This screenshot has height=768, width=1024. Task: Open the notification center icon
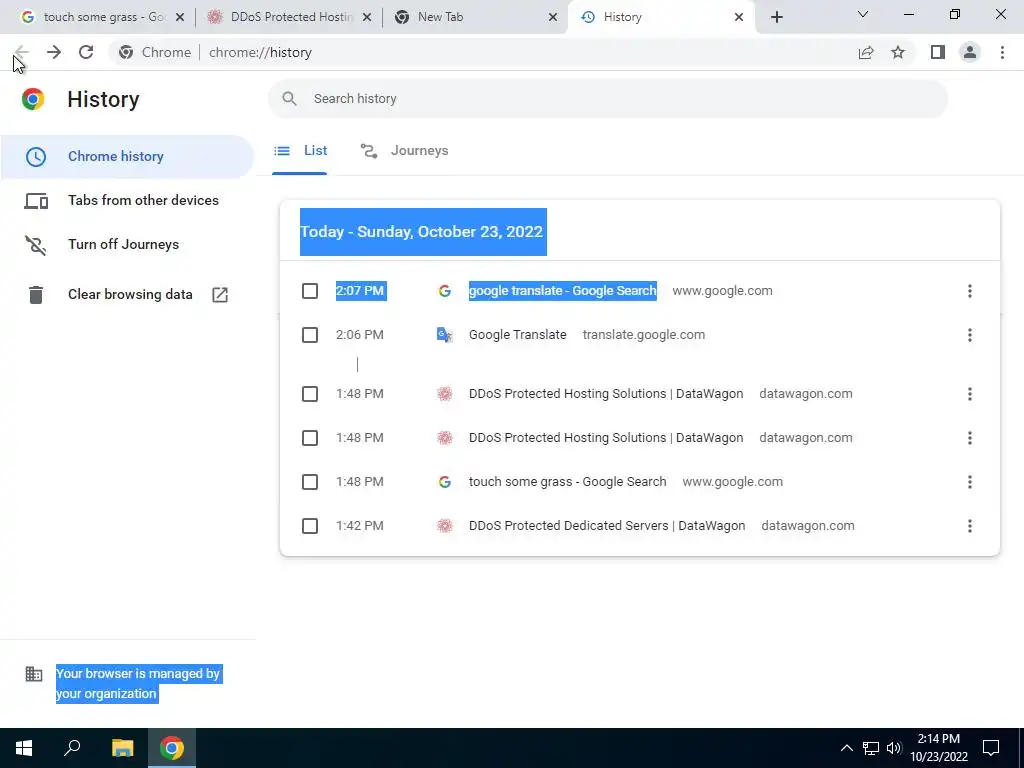pyautogui.click(x=991, y=748)
